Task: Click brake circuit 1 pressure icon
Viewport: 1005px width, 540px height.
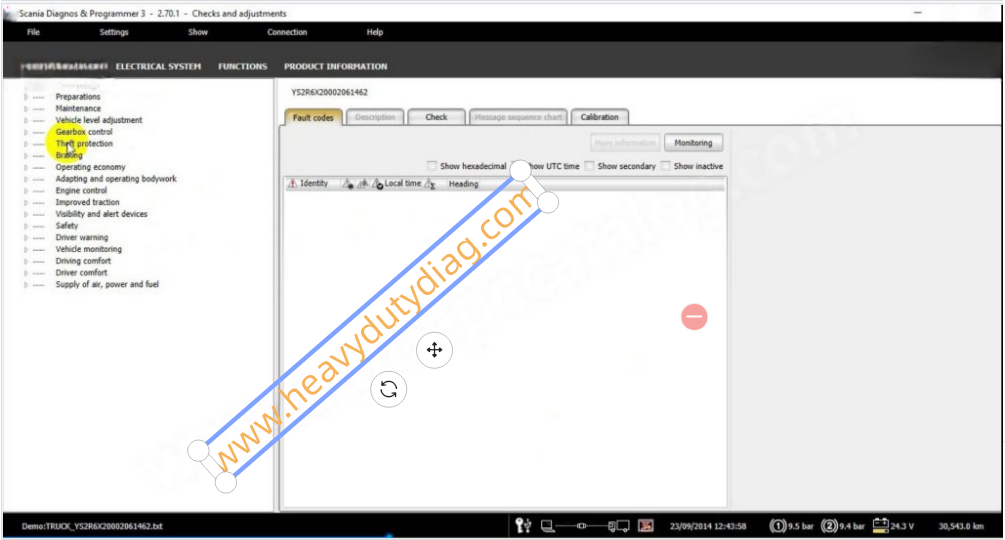Action: [x=777, y=526]
